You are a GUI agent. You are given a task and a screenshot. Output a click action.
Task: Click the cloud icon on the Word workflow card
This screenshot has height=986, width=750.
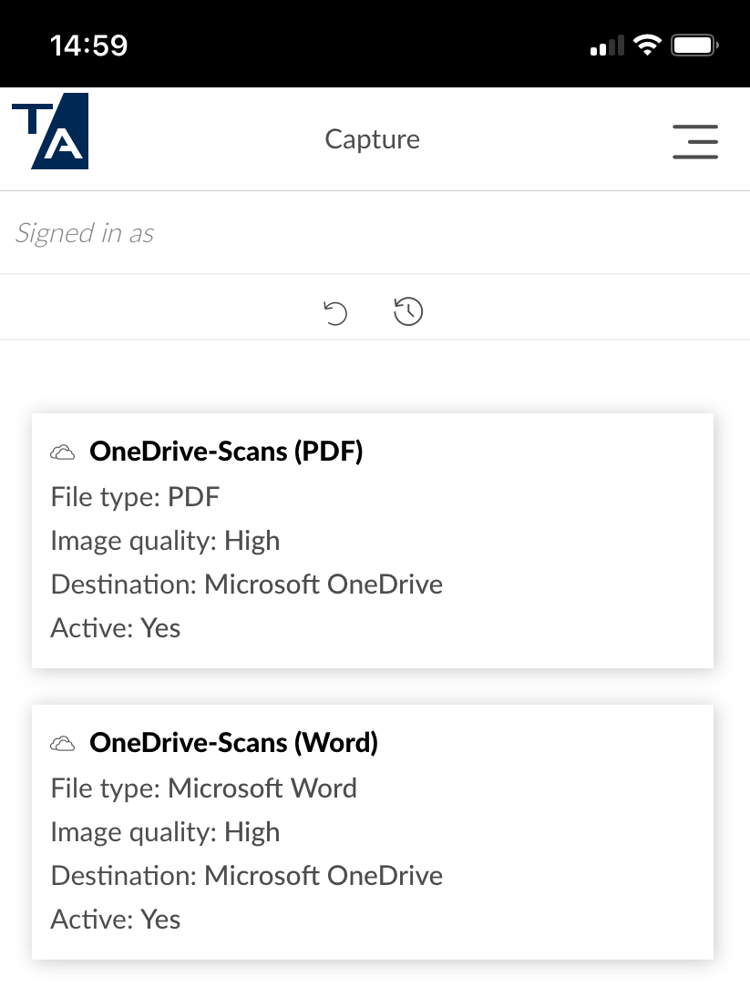coord(62,743)
